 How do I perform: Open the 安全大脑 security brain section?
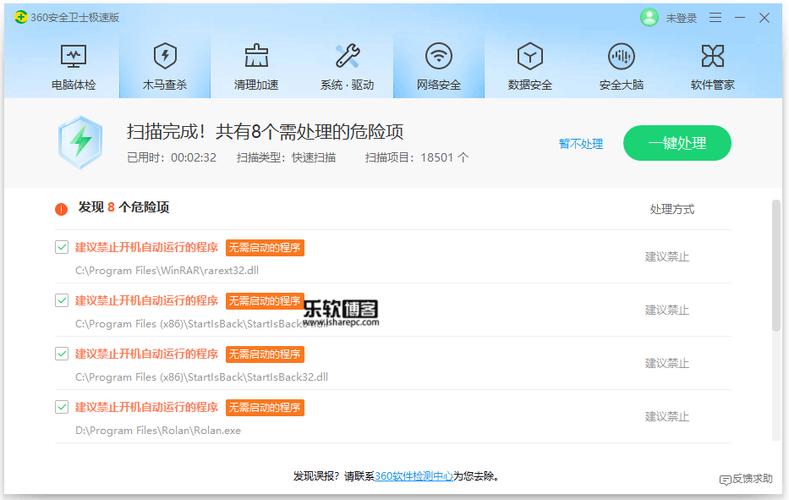[621, 67]
